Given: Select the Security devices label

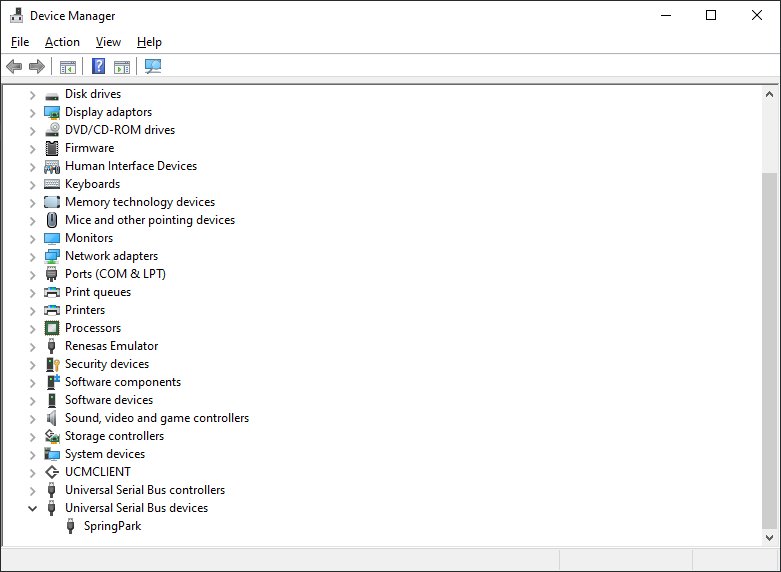Looking at the screenshot, I should pos(107,364).
